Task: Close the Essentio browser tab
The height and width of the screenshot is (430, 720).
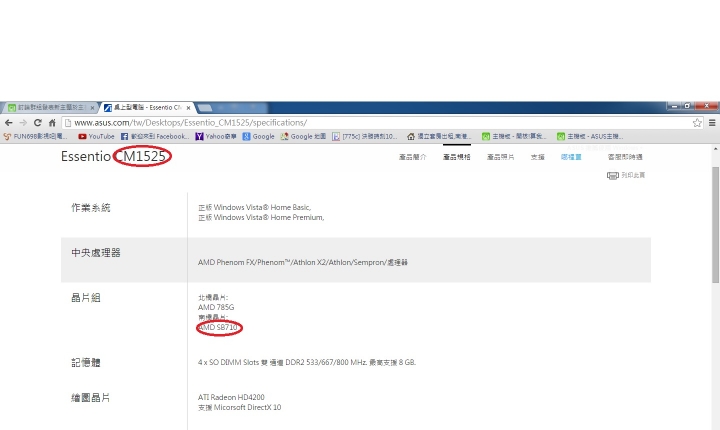Action: [x=188, y=108]
